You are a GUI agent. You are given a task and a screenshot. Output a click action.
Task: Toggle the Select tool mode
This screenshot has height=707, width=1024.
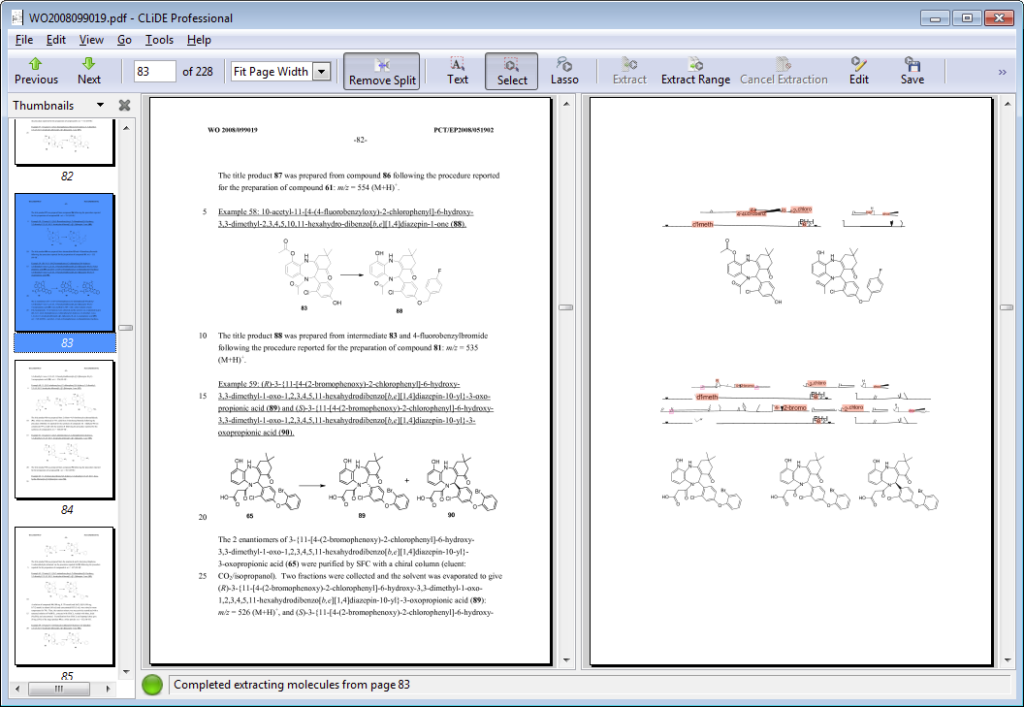click(512, 70)
